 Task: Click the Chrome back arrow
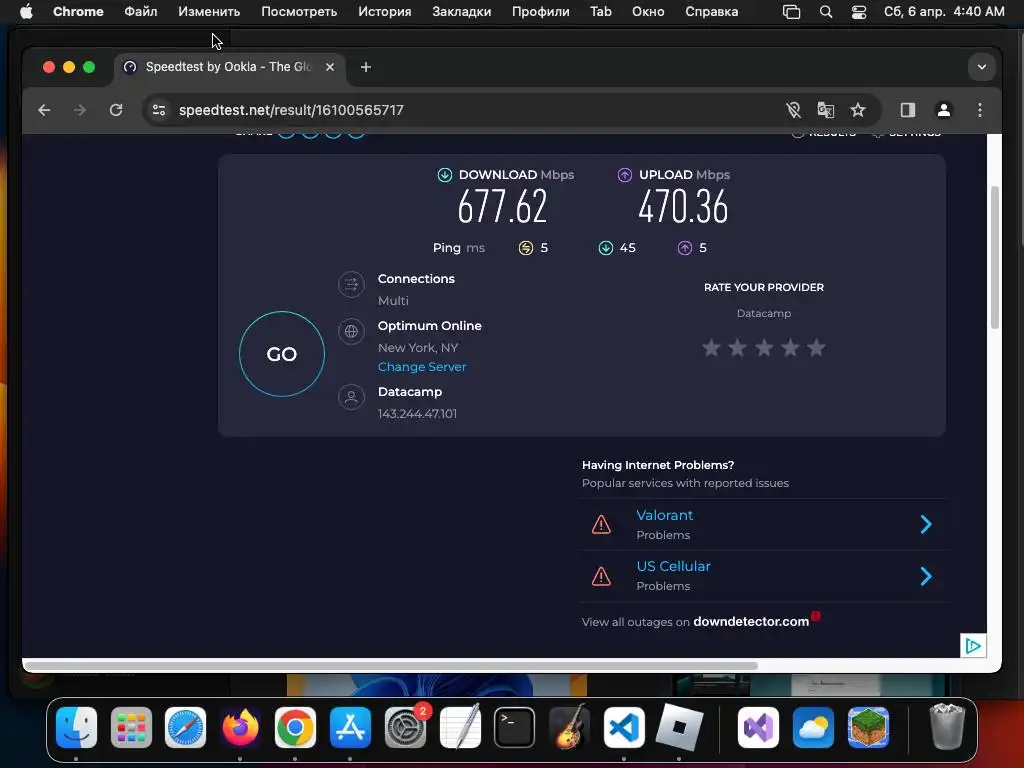point(44,110)
